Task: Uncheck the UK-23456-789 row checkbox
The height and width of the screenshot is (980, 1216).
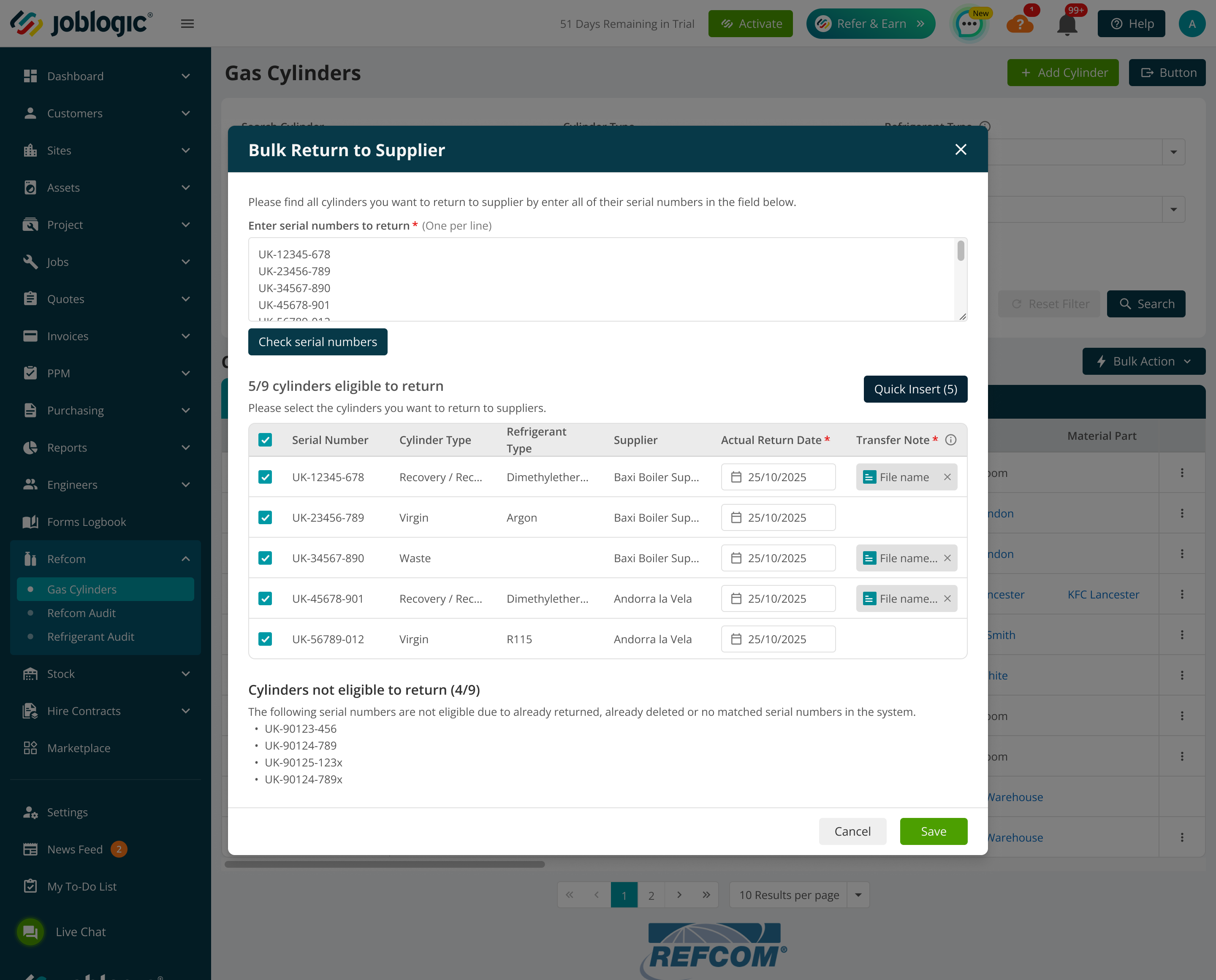Action: (x=265, y=517)
